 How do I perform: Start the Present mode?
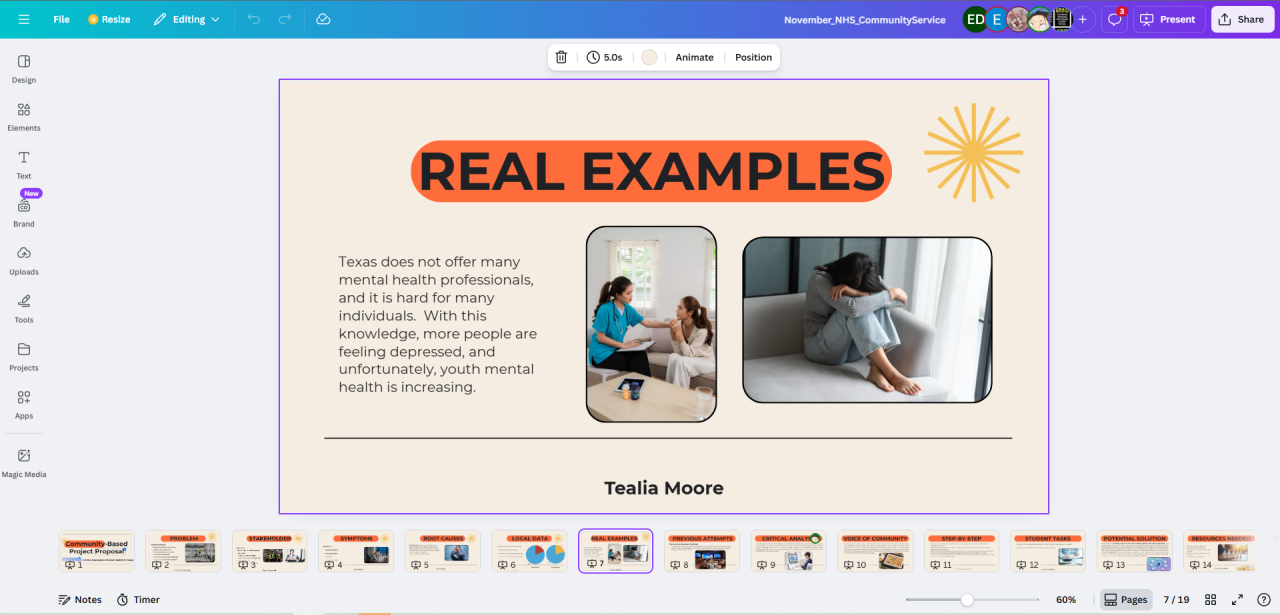[x=1168, y=19]
